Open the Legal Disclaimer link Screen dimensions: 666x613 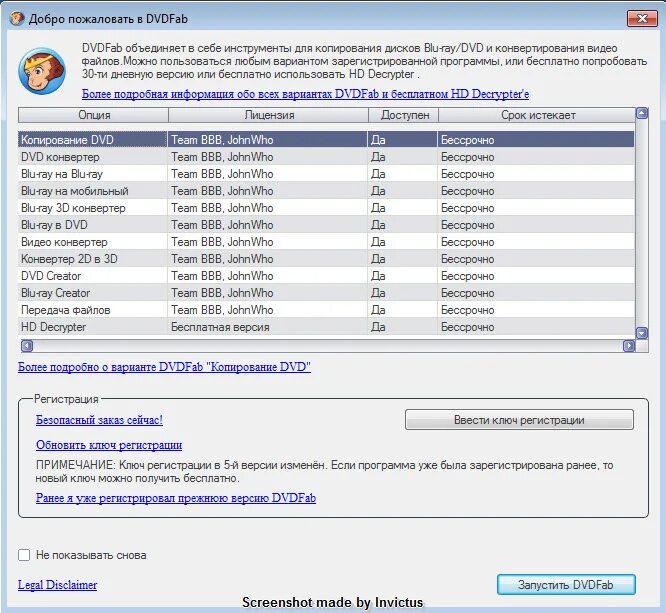57,585
